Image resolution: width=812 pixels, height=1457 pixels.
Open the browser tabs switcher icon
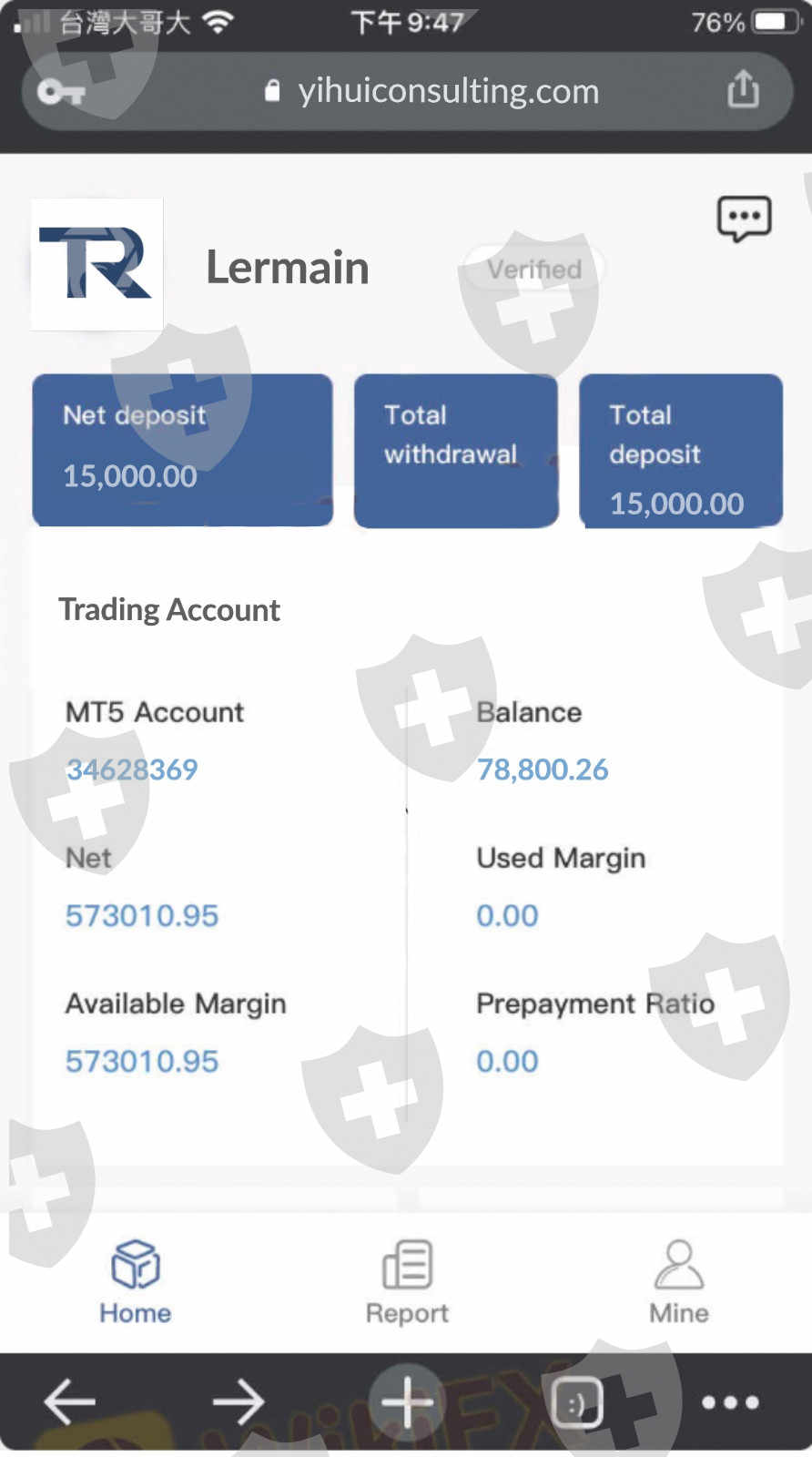tap(576, 1402)
